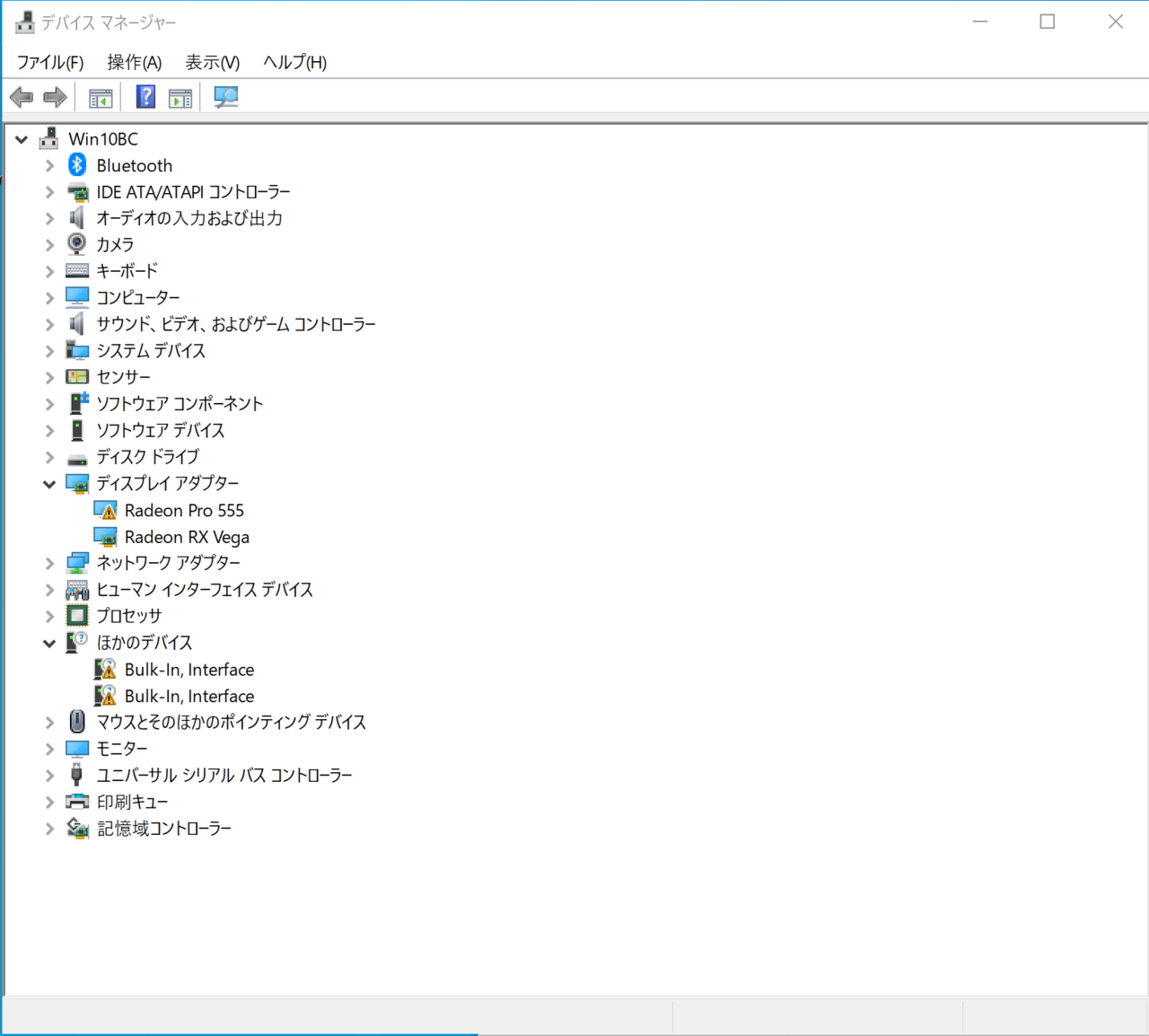Click the Win10BC computer icon at tree root

[x=49, y=138]
